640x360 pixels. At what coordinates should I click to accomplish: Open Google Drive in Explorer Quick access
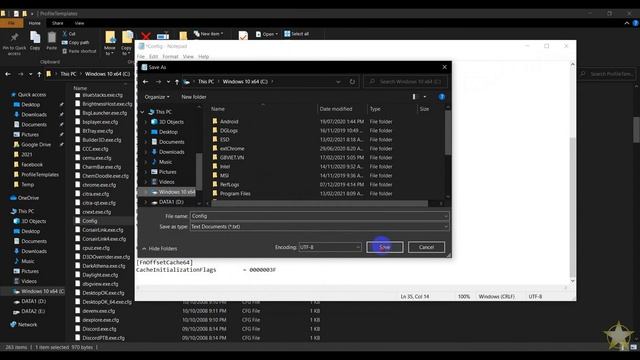36,144
